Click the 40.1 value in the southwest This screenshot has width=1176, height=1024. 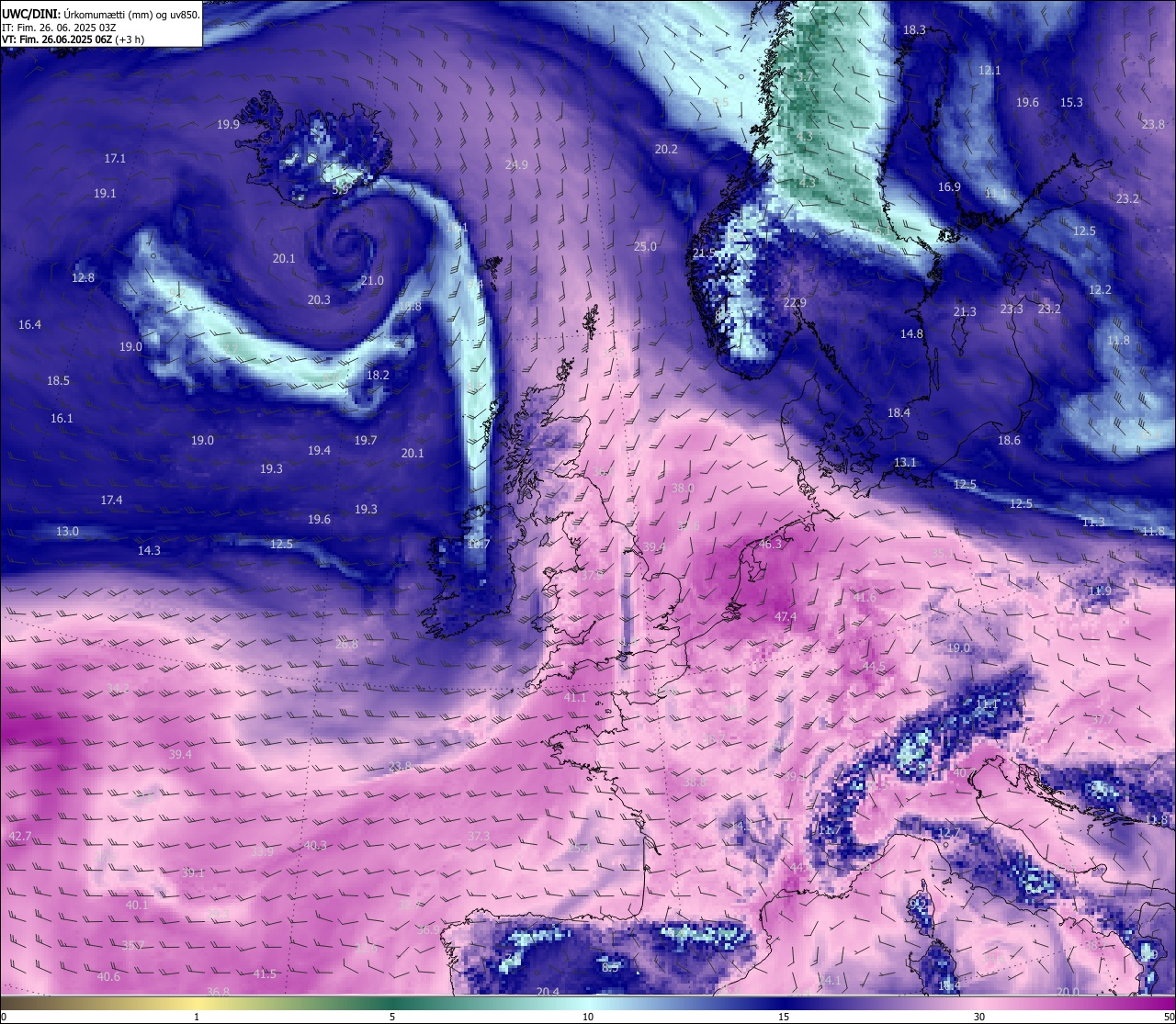coord(137,906)
